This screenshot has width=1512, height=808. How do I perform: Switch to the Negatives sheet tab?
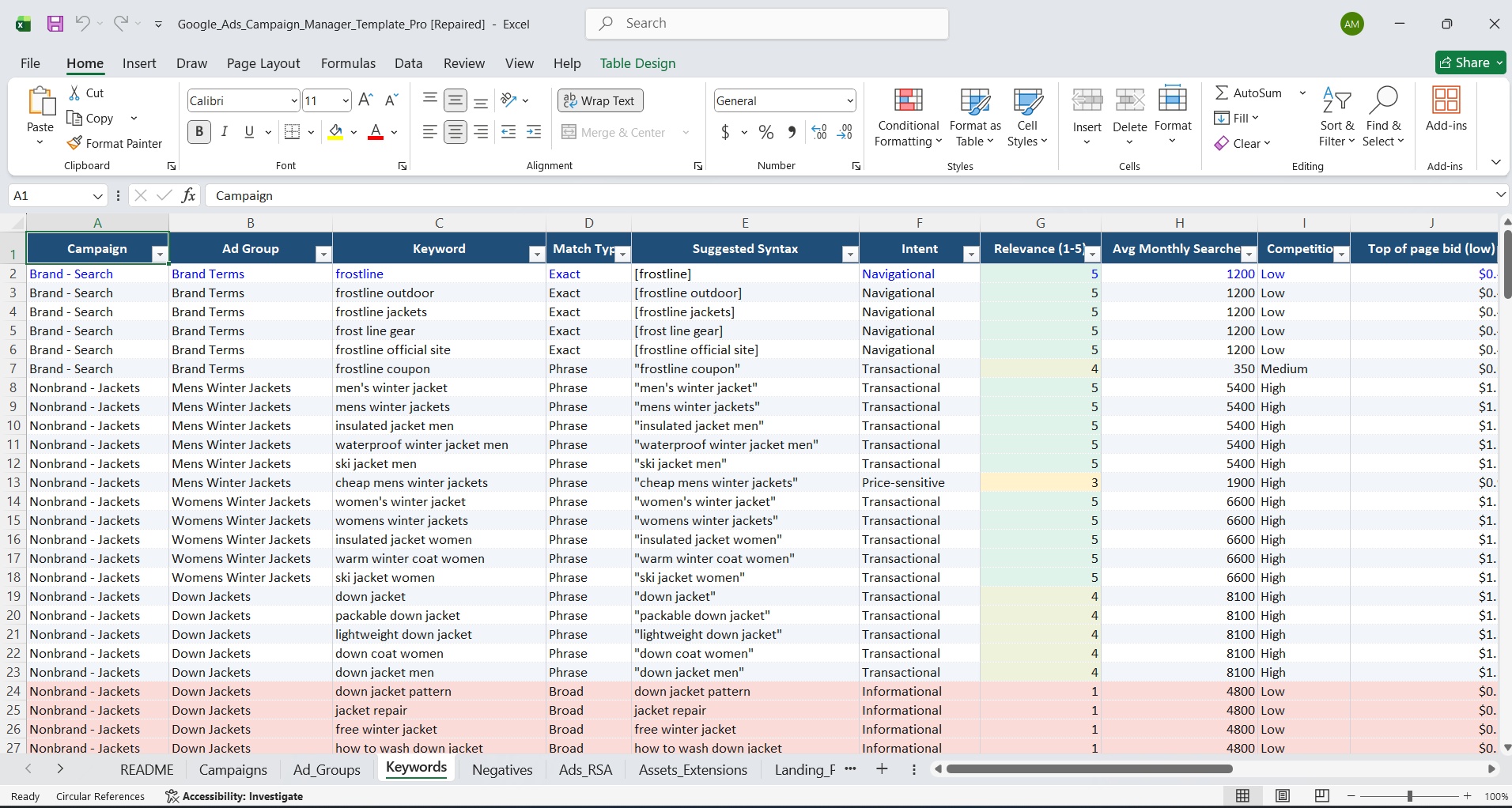[x=502, y=769]
